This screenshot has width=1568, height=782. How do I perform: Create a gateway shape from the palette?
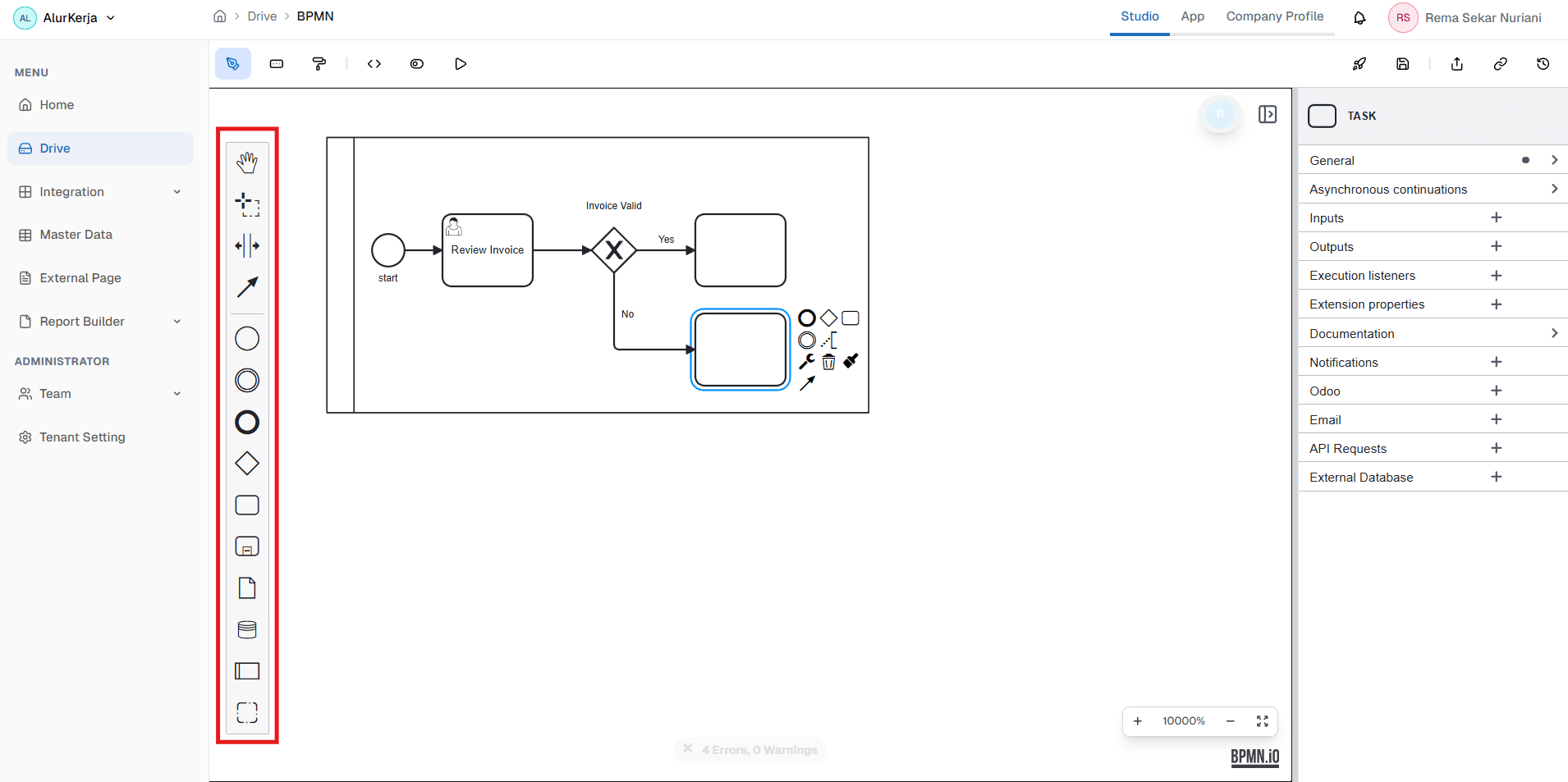[x=247, y=463]
